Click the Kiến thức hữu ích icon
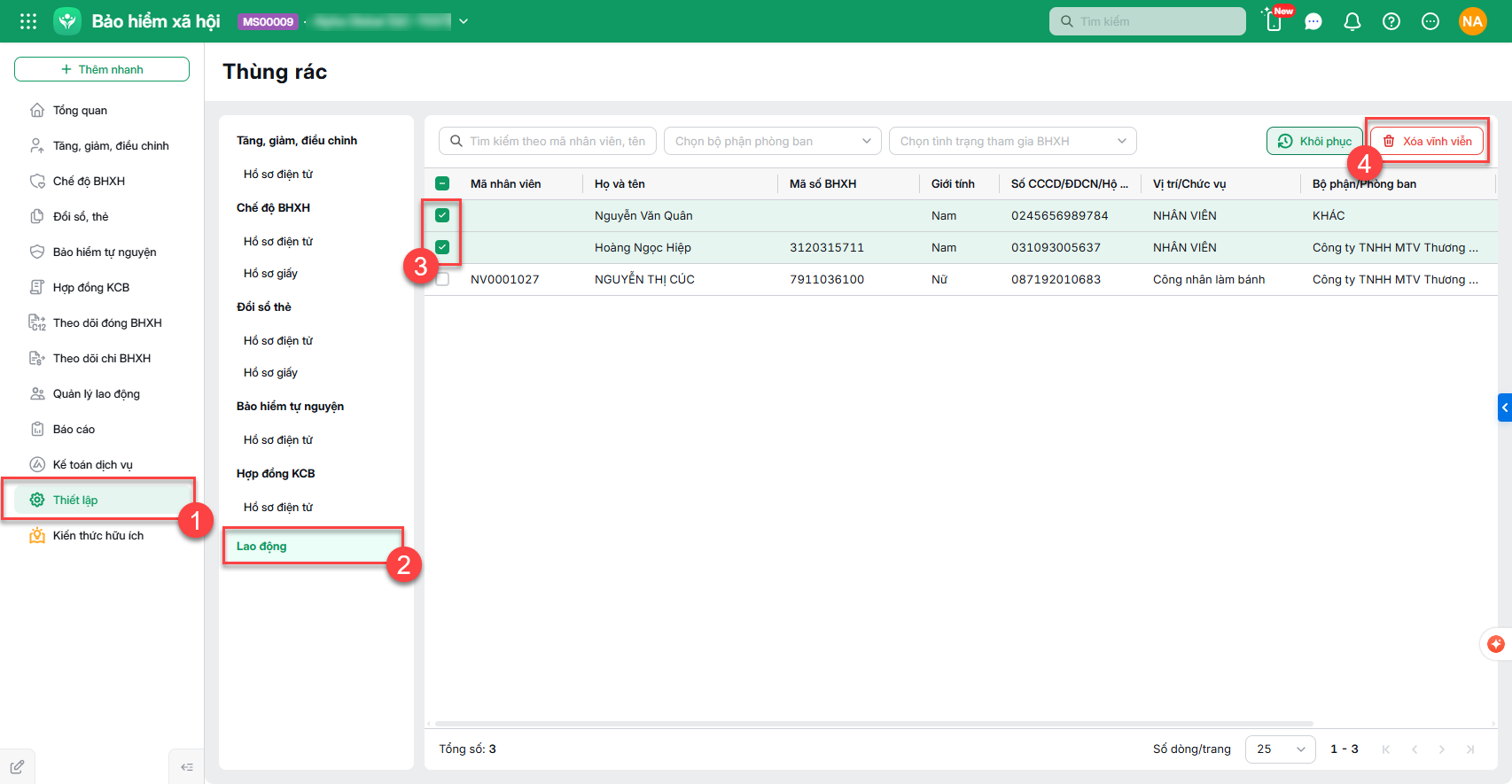Screen dimensions: 1512x784 click(37, 535)
